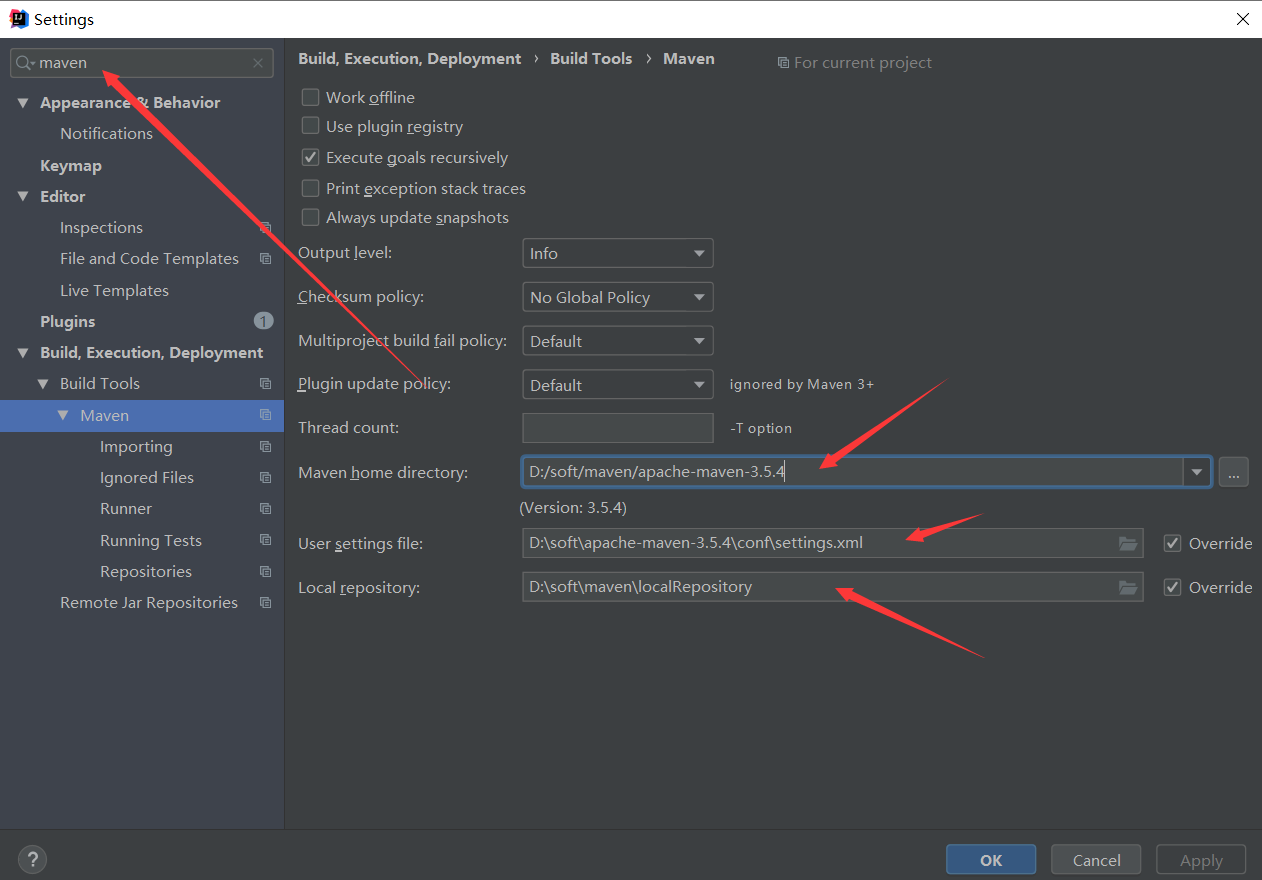This screenshot has height=880, width=1262.
Task: Uncheck Override for User settings file
Action: tap(1173, 543)
